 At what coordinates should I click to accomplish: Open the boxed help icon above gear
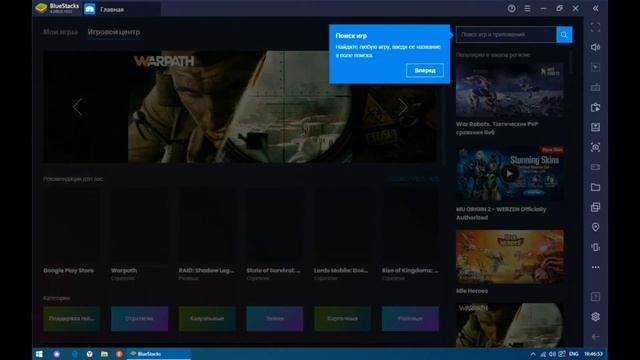pyautogui.click(x=596, y=297)
